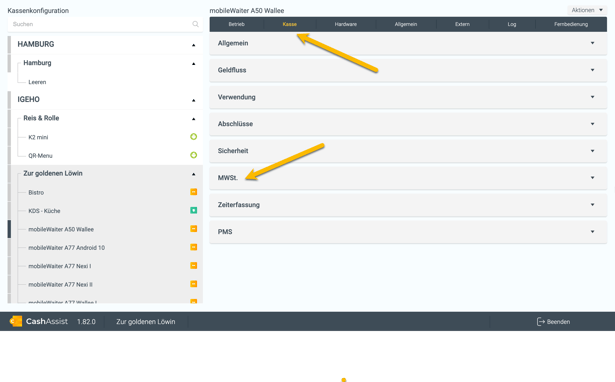Open the Aktionen dropdown
Image resolution: width=615 pixels, height=382 pixels.
[x=587, y=10]
